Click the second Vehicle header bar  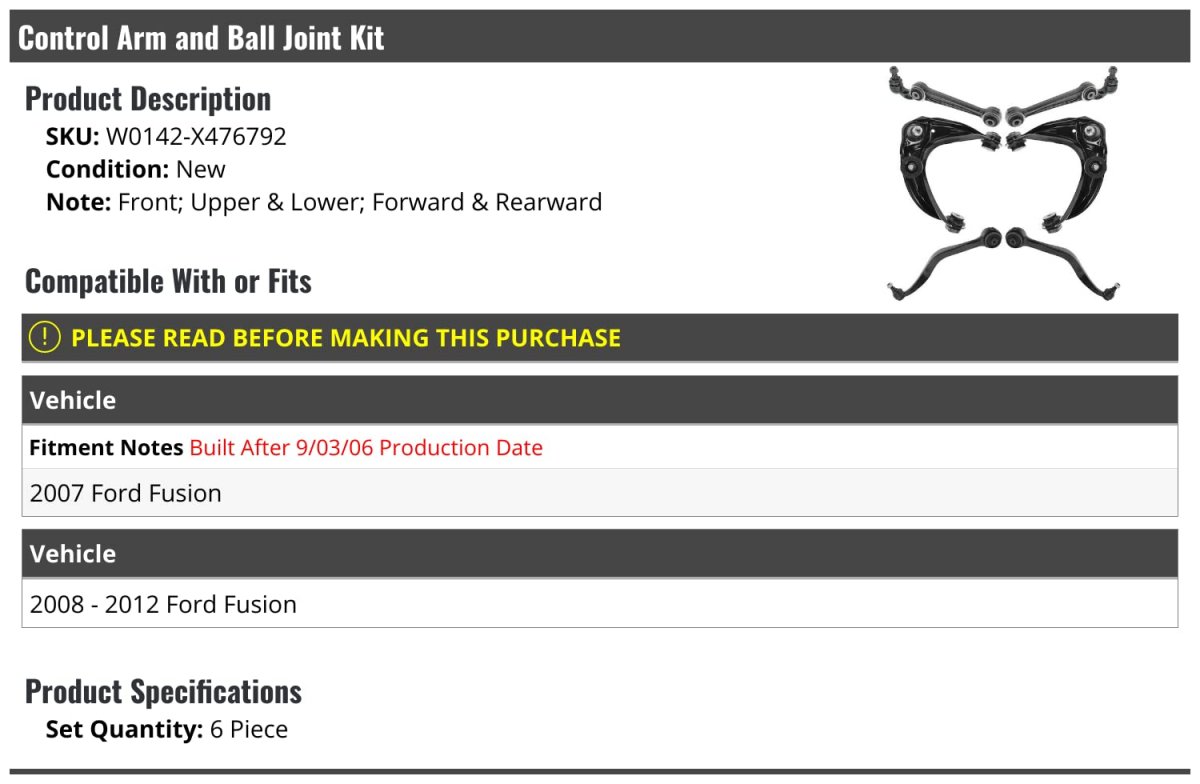pyautogui.click(x=600, y=554)
